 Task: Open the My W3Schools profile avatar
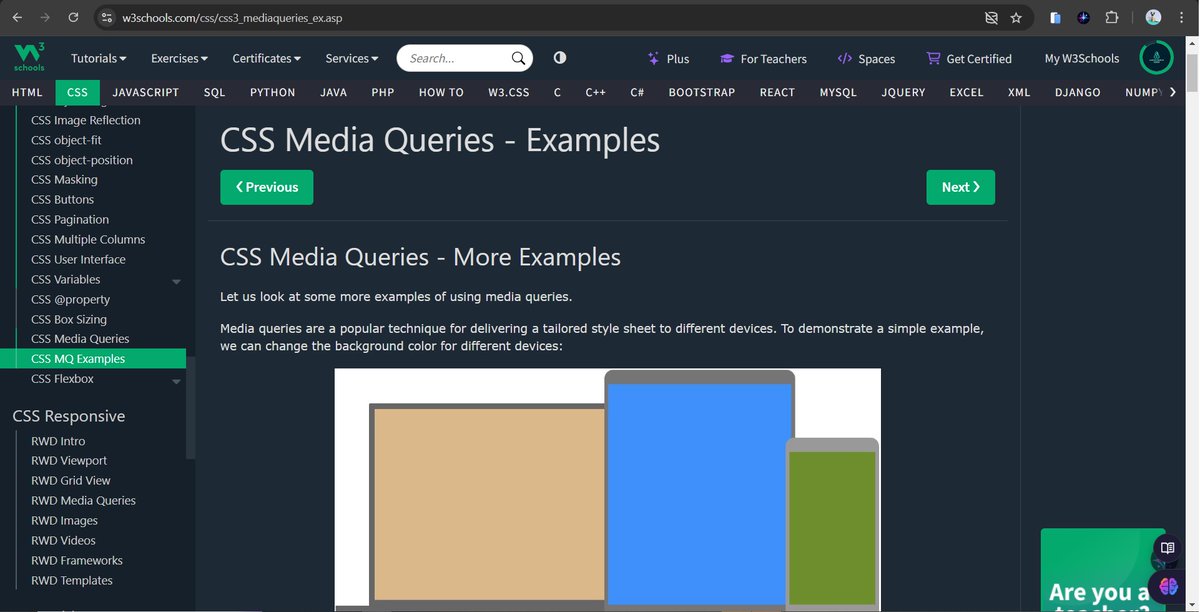click(x=1156, y=57)
